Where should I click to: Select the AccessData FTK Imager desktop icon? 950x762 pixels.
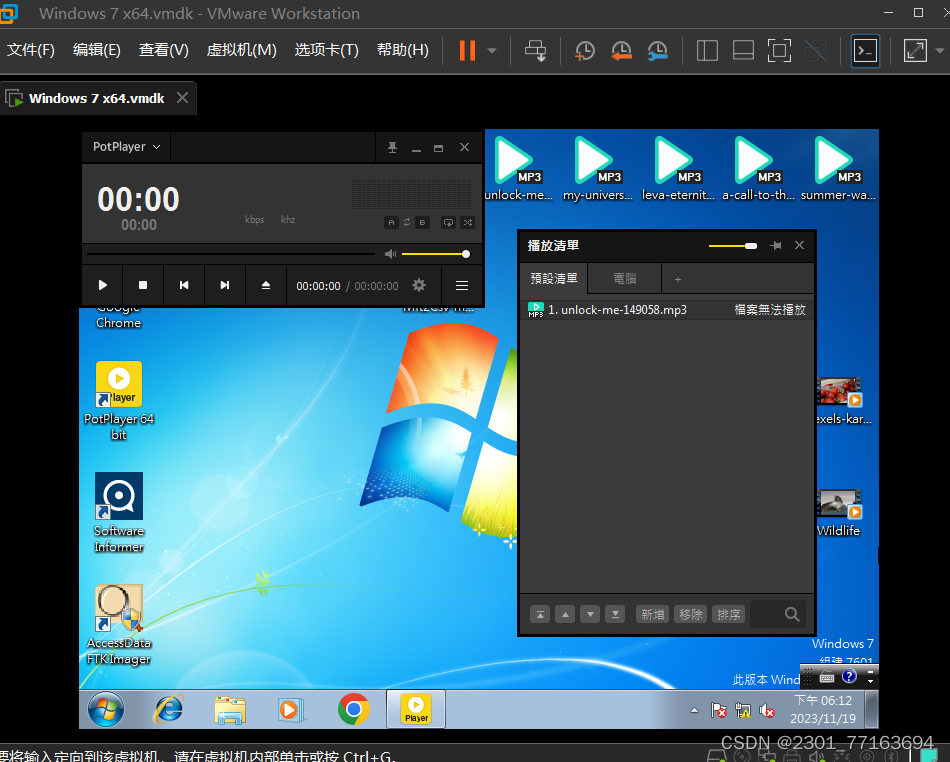coord(119,625)
